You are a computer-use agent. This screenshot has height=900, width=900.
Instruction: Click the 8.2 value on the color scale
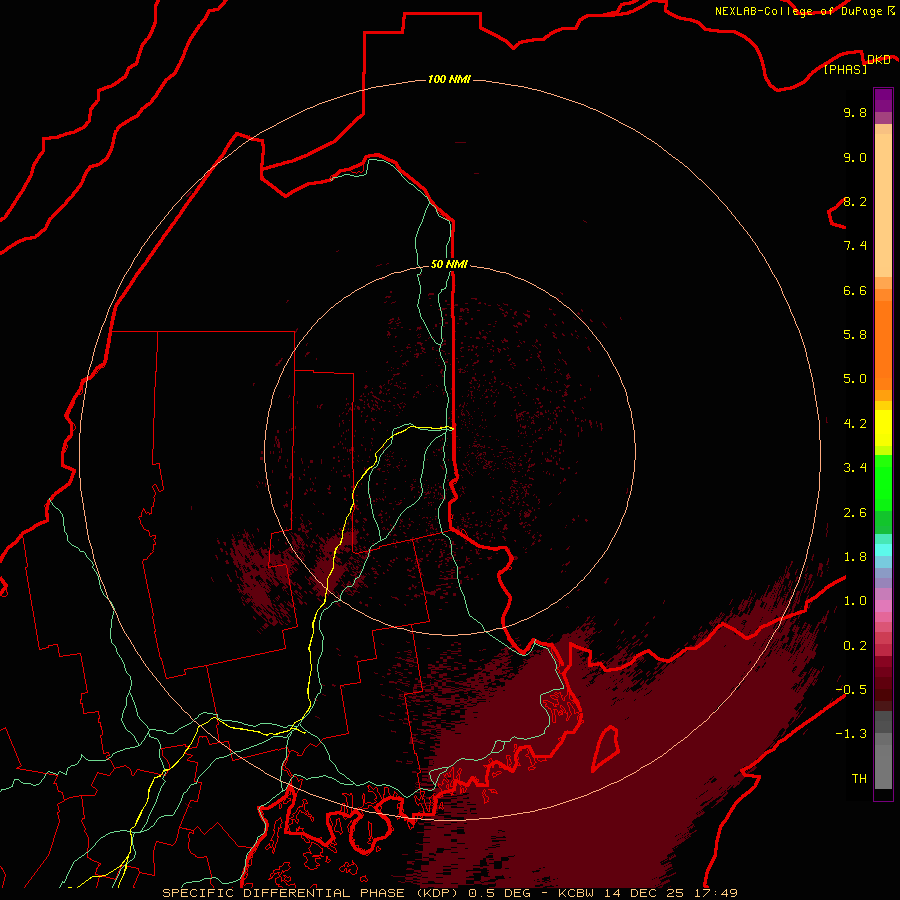click(855, 202)
